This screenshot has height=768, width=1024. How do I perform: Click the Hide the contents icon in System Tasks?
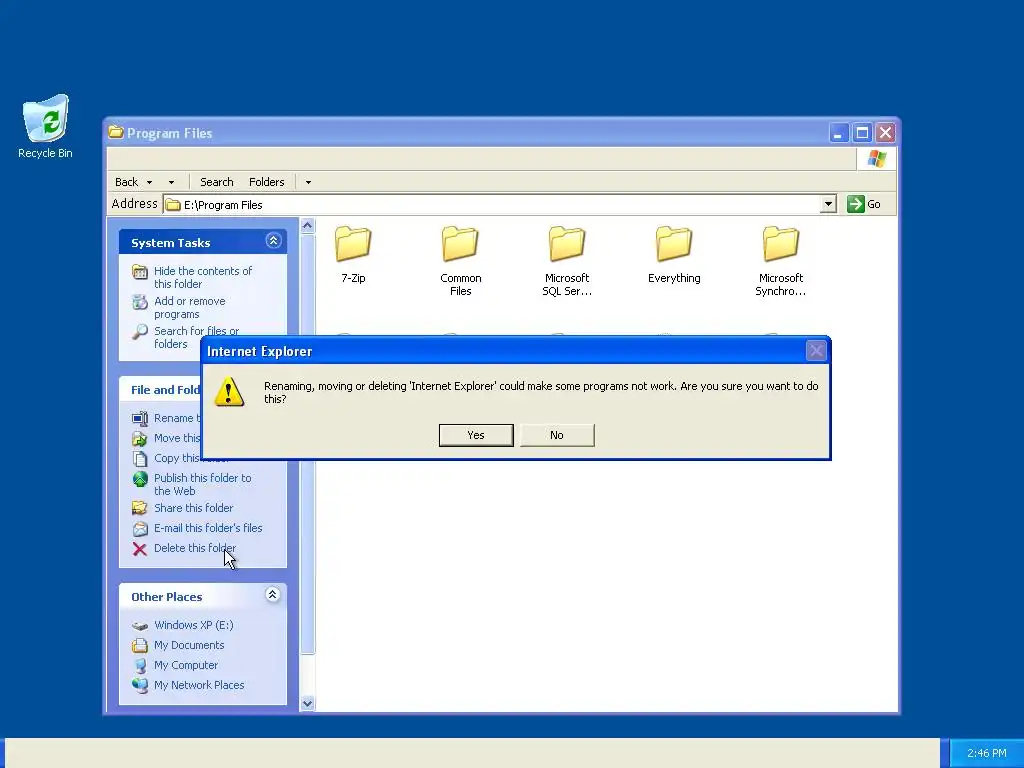tap(140, 272)
